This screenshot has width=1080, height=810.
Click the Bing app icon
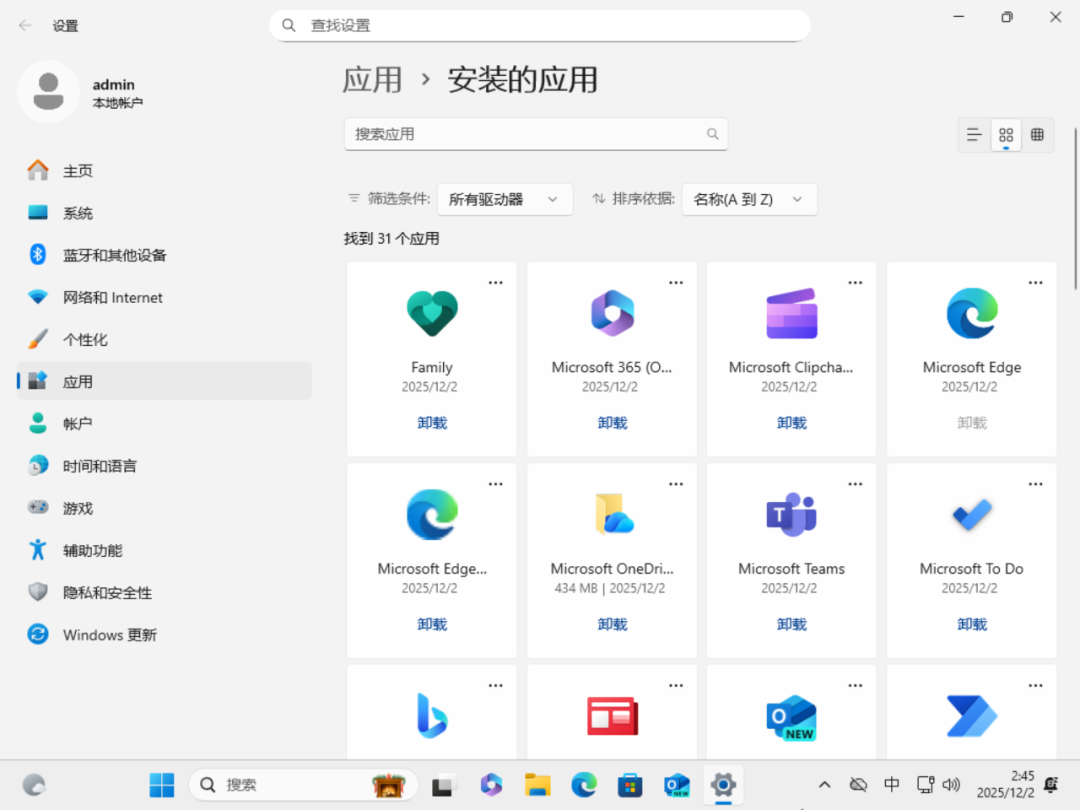click(x=432, y=716)
